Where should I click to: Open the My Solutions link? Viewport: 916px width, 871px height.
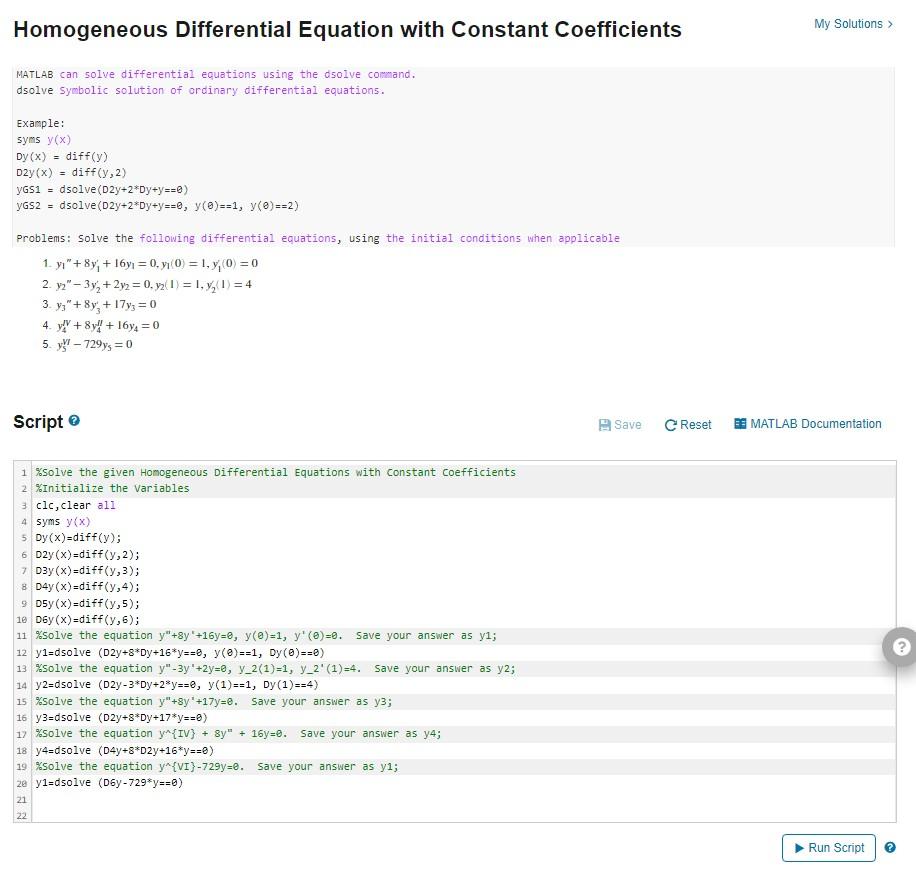848,23
